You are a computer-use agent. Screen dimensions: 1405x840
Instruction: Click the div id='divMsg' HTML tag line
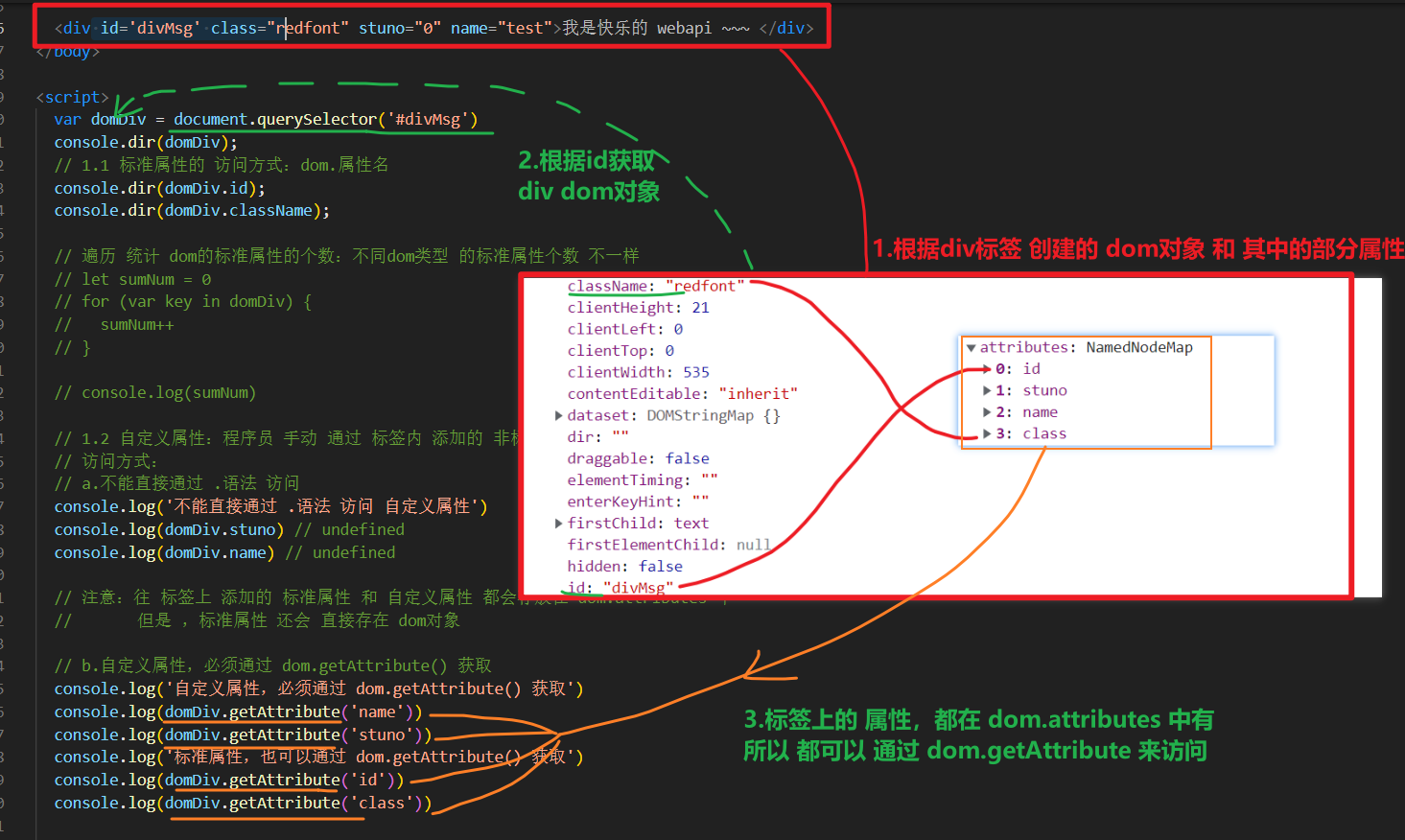(x=433, y=28)
